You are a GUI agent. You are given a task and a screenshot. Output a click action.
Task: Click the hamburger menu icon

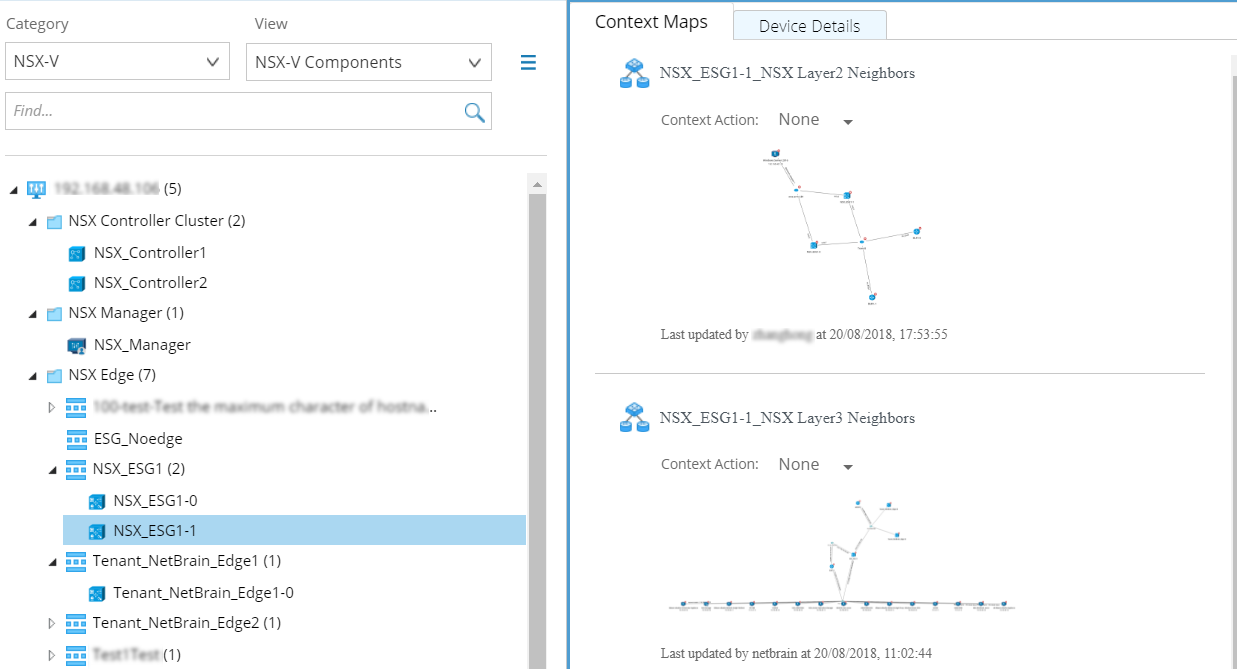[x=528, y=62]
